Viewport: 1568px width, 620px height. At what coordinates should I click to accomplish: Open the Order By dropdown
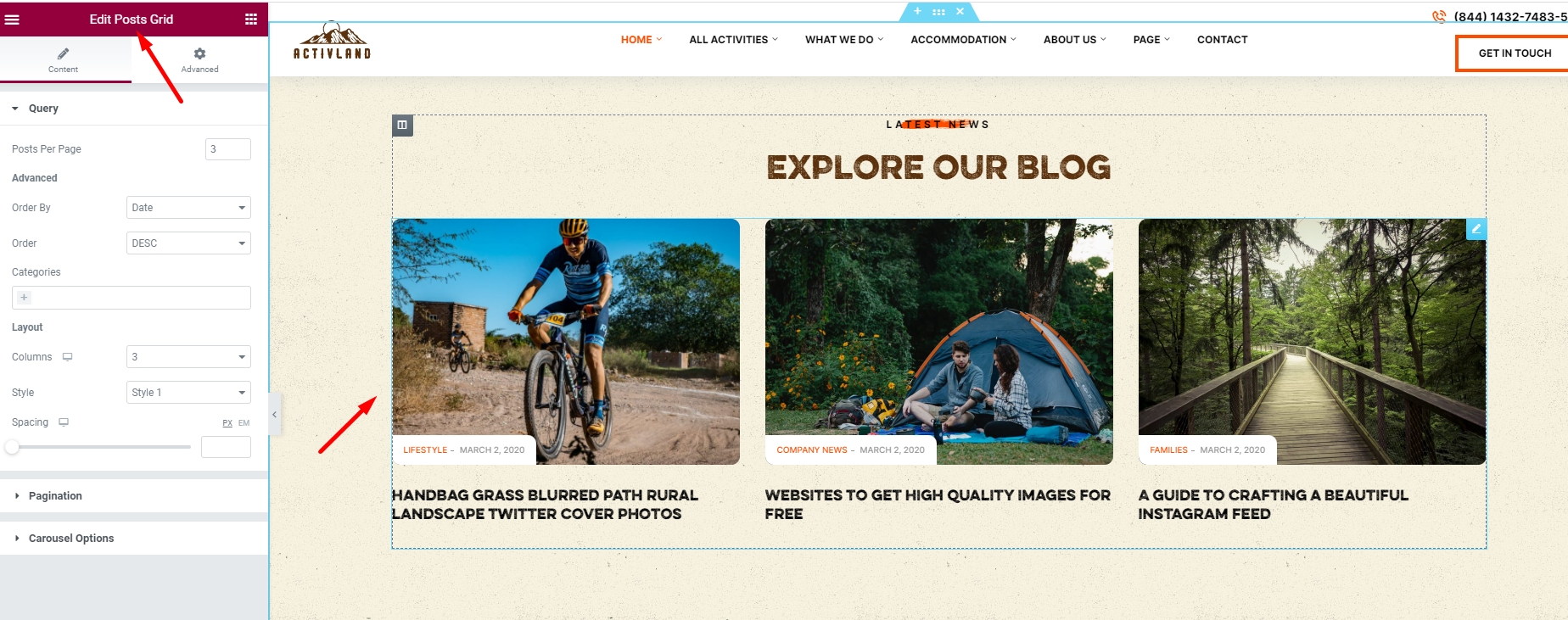(x=188, y=208)
